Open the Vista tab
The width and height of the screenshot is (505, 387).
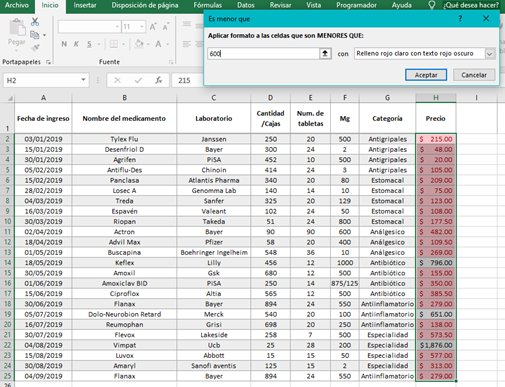tap(314, 5)
